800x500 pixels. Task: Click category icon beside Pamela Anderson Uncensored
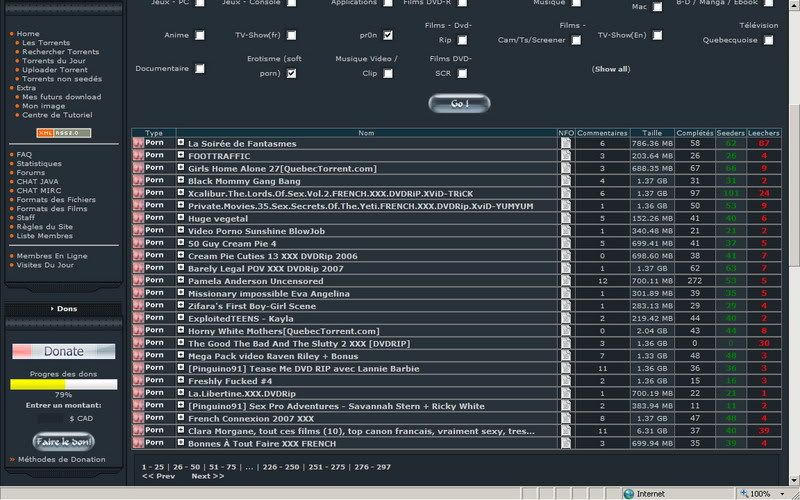tap(138, 281)
